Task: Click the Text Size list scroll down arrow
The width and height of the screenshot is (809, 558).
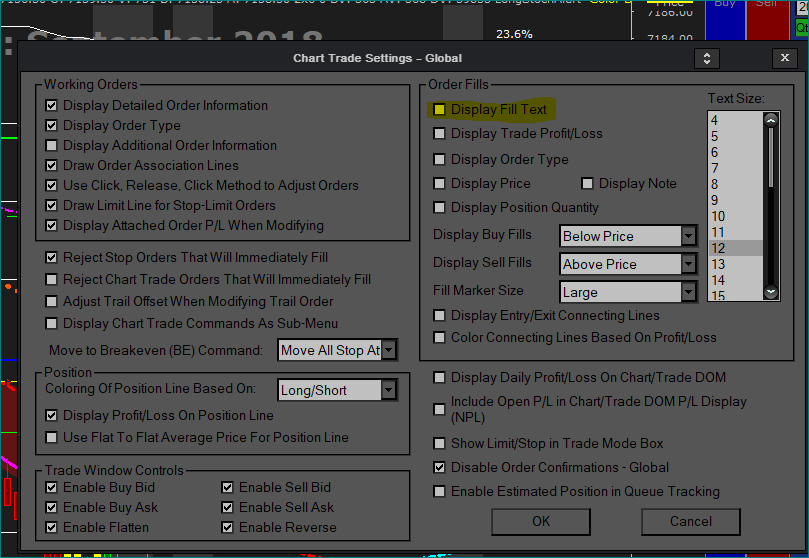Action: coord(771,291)
